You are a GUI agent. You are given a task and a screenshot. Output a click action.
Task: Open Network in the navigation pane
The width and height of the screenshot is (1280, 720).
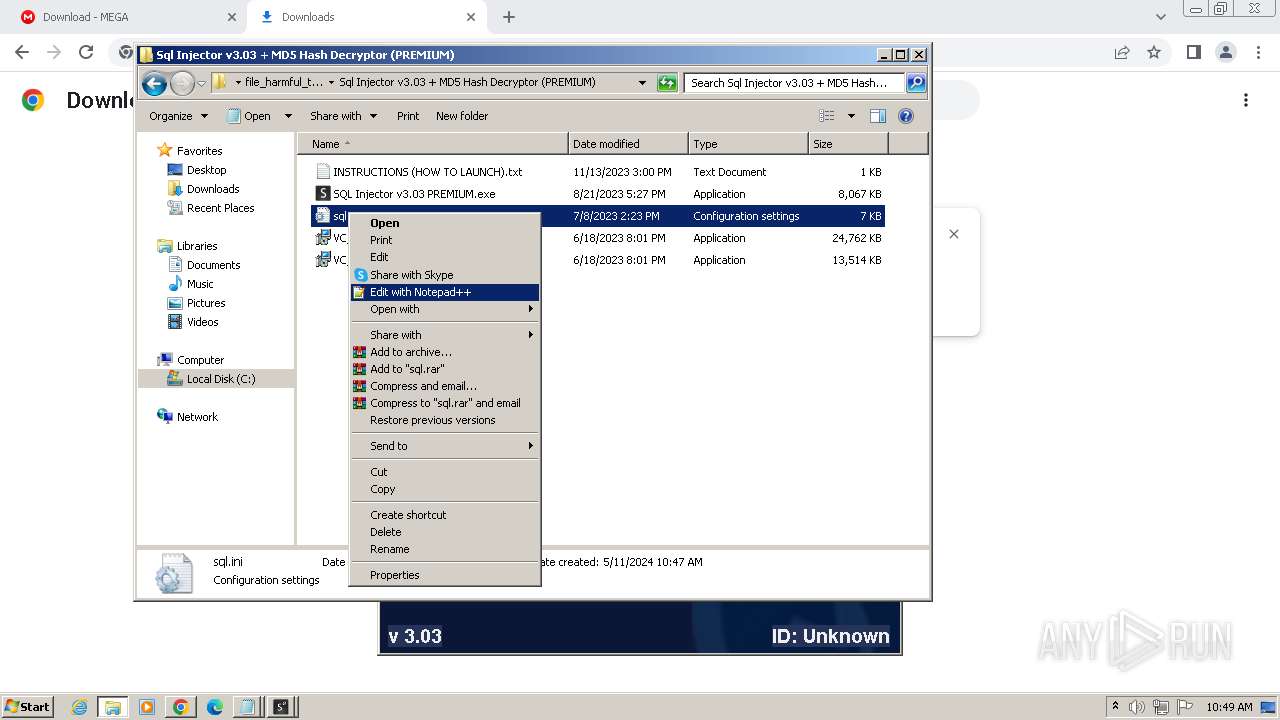pyautogui.click(x=197, y=417)
